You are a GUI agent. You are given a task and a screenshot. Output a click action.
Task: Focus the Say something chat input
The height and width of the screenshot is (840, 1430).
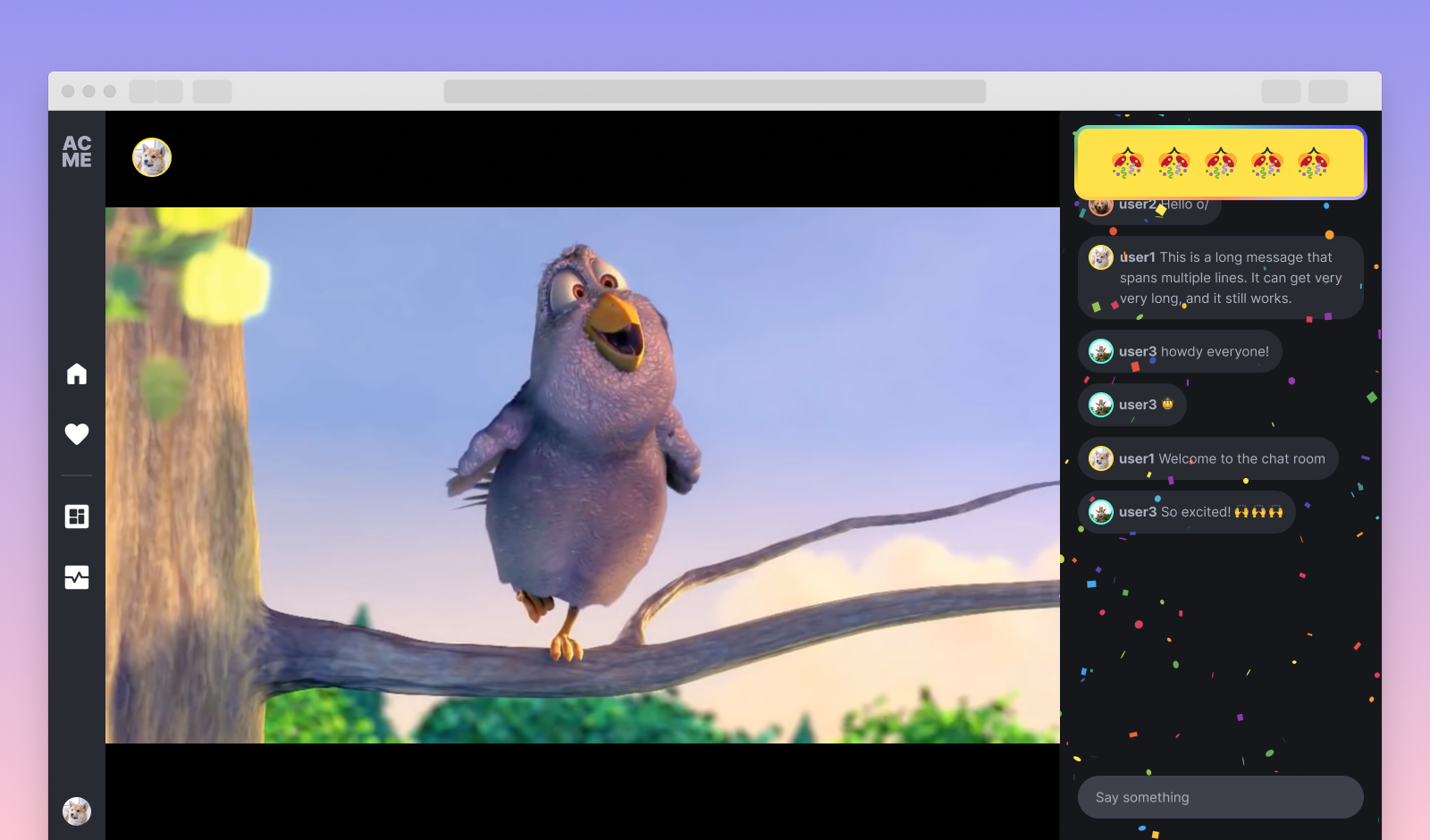1221,797
